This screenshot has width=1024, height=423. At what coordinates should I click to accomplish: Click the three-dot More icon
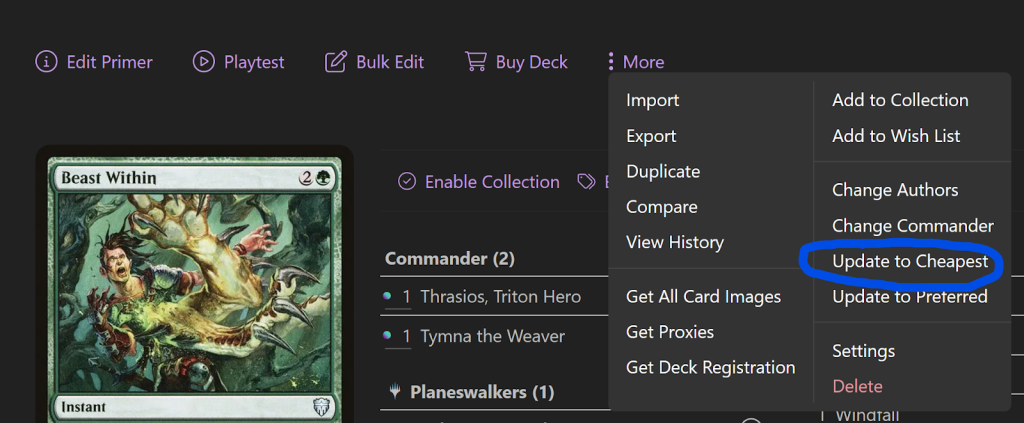(610, 62)
